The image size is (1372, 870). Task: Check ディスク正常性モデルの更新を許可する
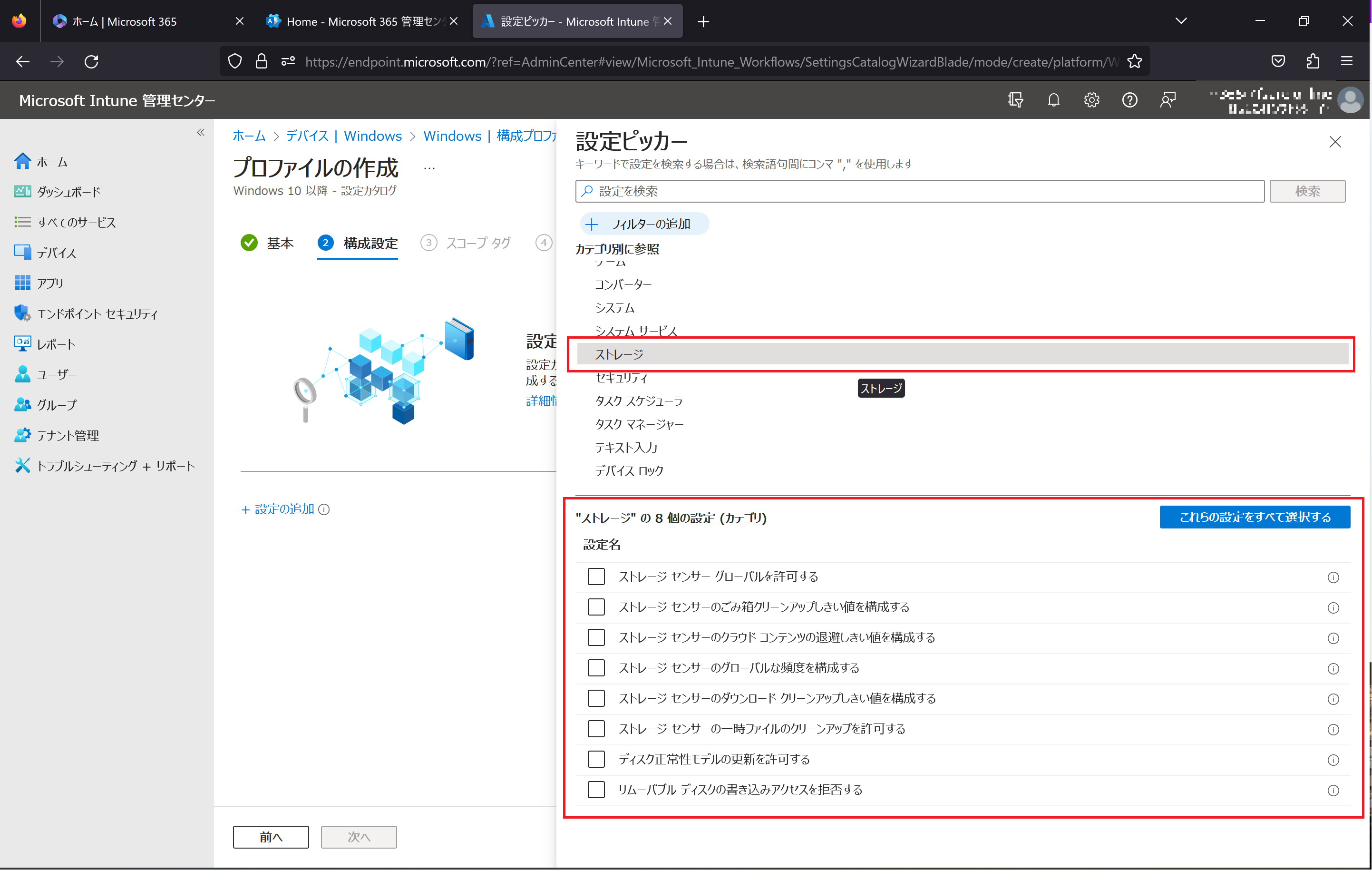596,759
